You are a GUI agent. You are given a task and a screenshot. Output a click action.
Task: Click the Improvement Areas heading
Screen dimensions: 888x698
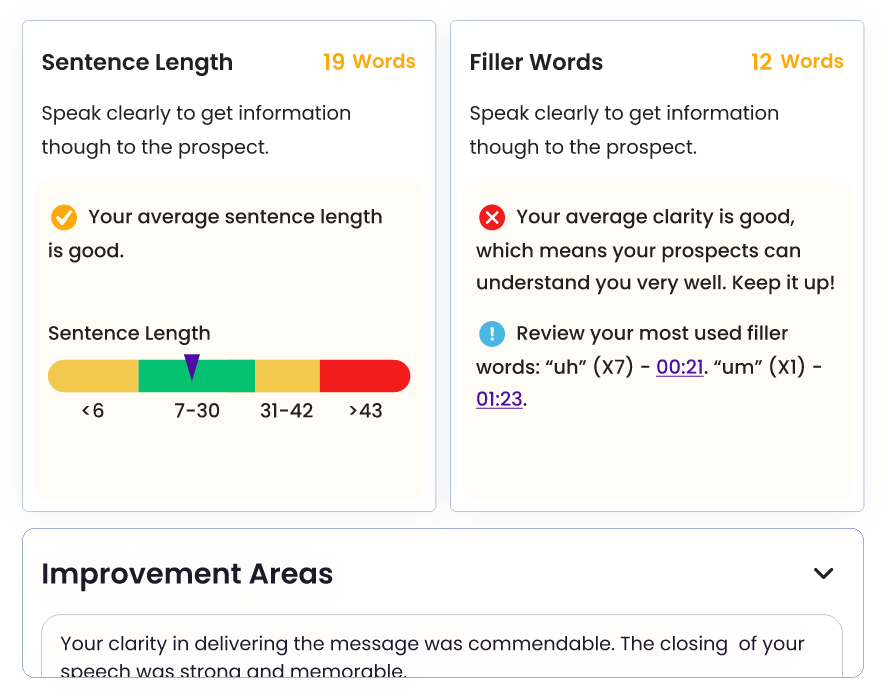187,574
